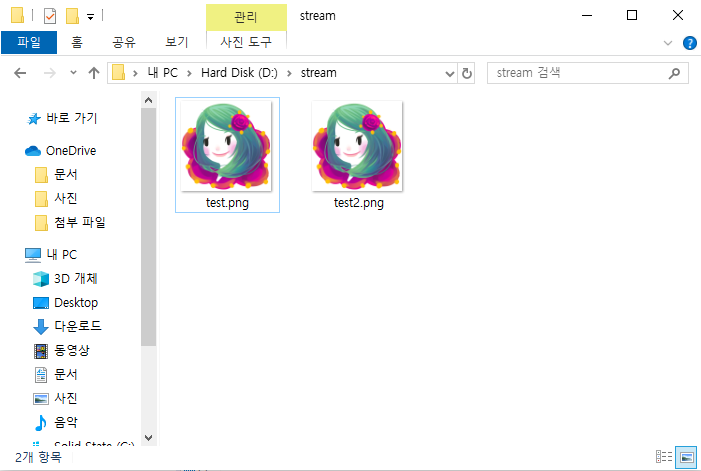Open 문서 folder under OneDrive
701x471 pixels.
[x=66, y=174]
